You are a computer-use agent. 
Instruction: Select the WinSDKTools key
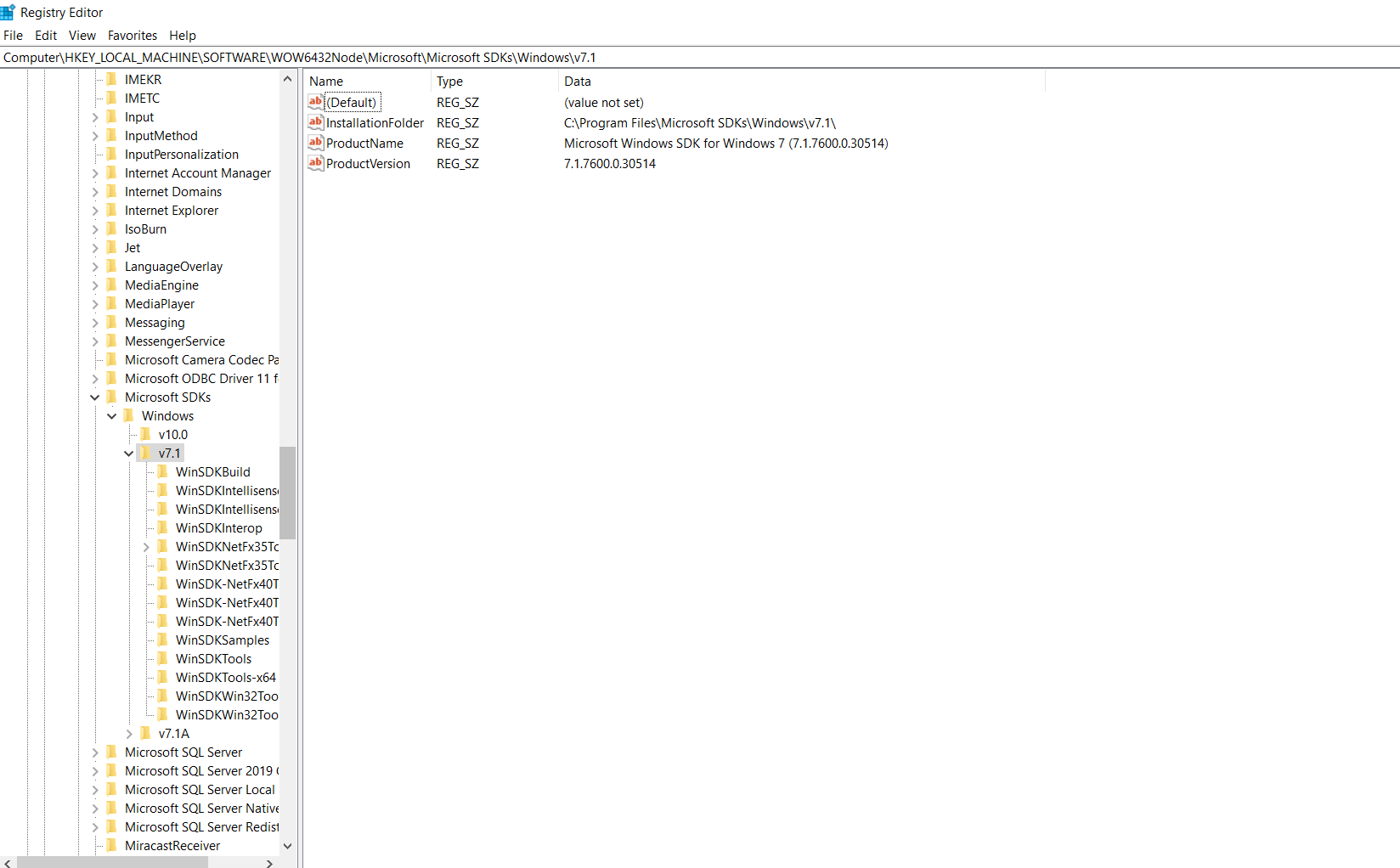213,658
